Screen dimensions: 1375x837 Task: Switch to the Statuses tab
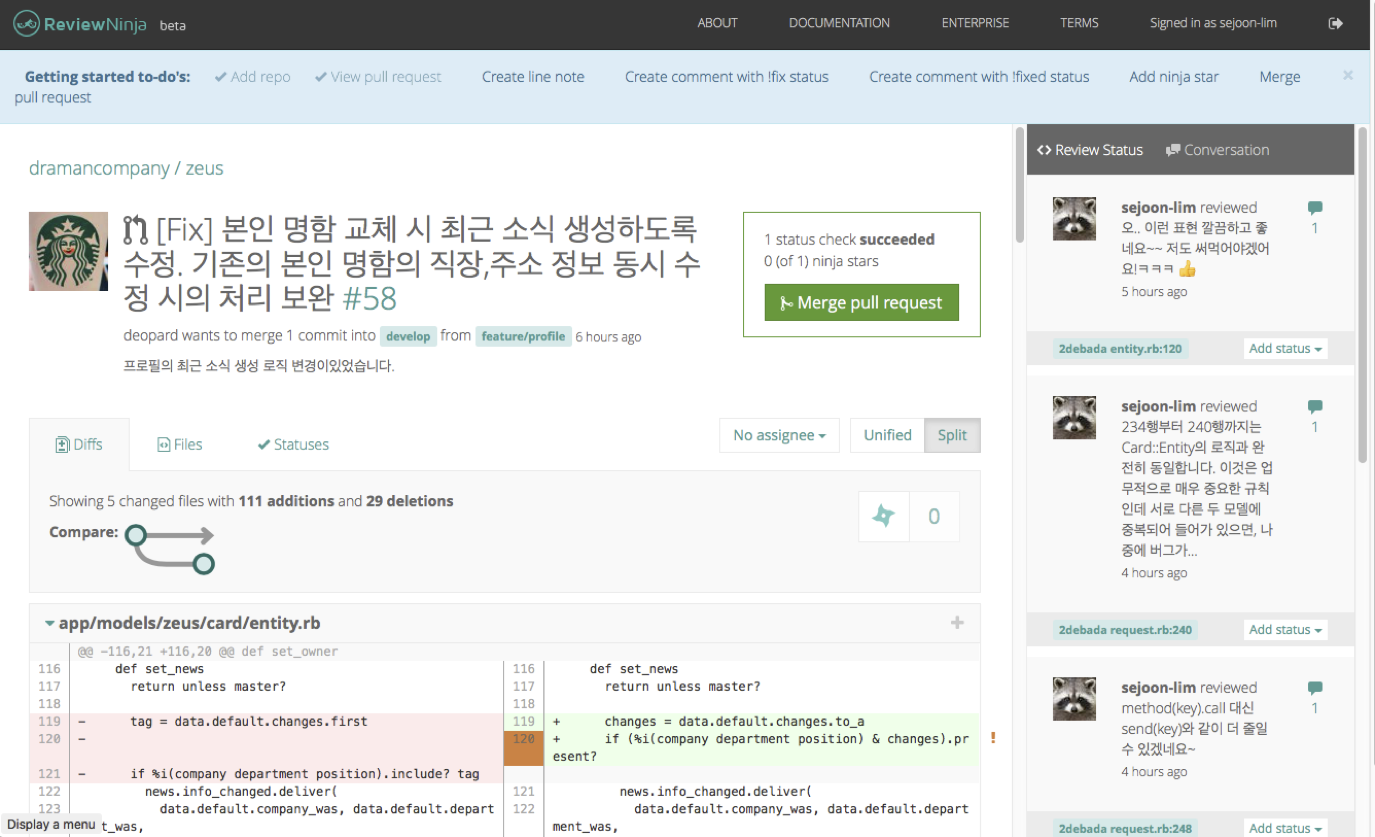[293, 444]
